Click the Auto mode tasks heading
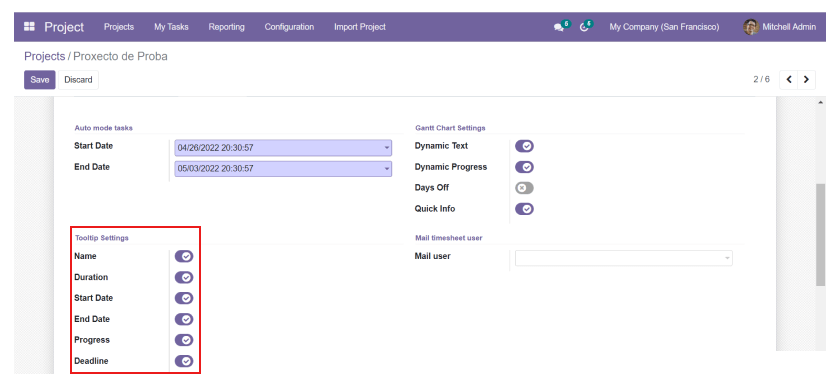The image size is (840, 385). (x=103, y=128)
